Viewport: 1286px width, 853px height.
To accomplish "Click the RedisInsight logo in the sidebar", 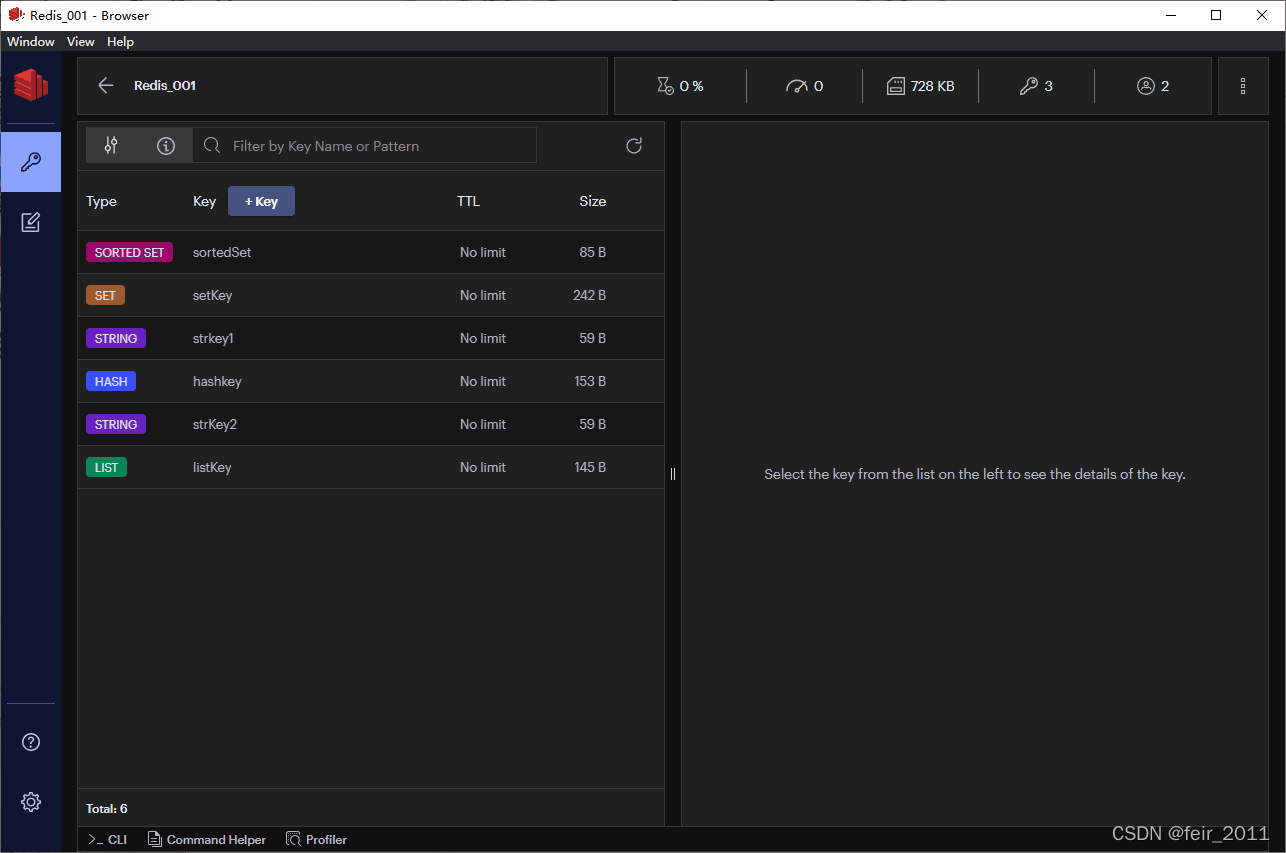I will pos(30,84).
